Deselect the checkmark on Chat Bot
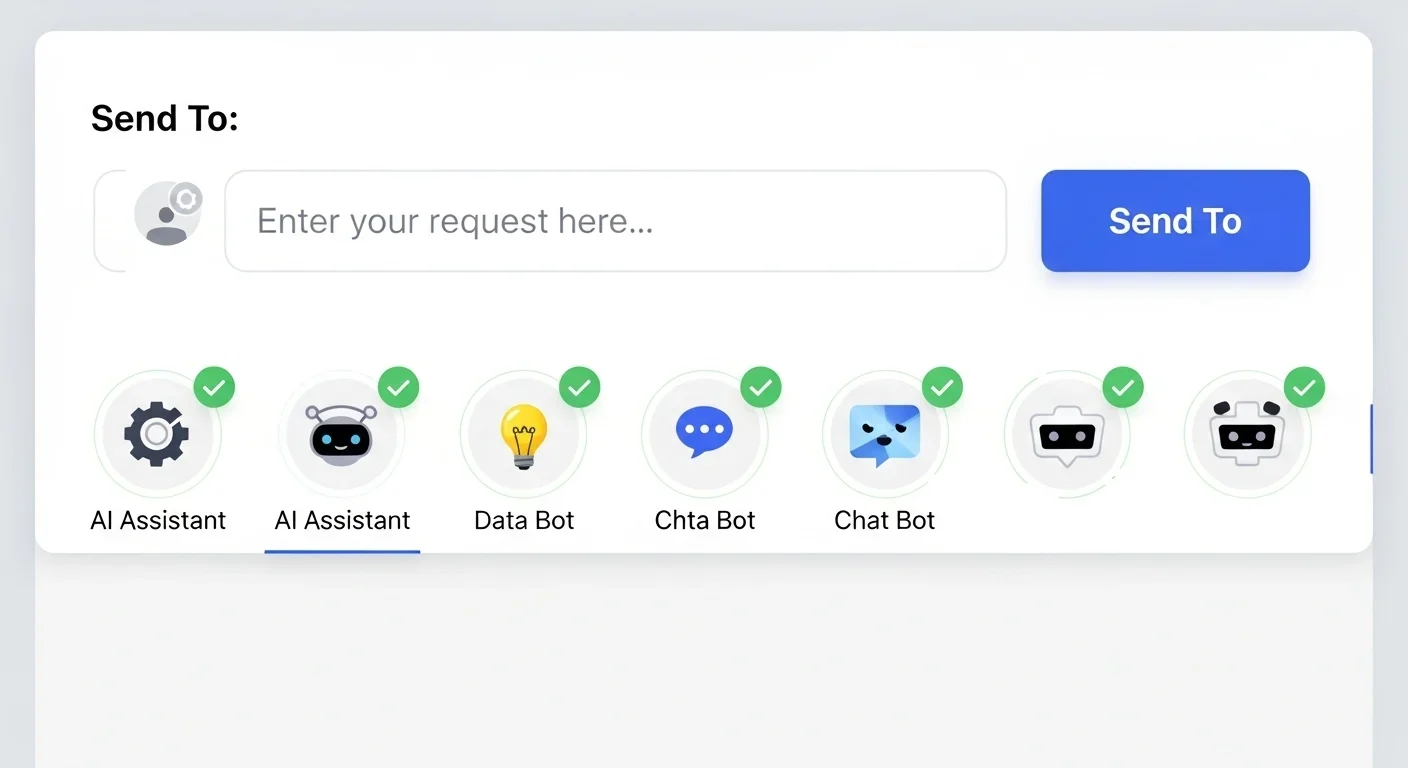 942,387
